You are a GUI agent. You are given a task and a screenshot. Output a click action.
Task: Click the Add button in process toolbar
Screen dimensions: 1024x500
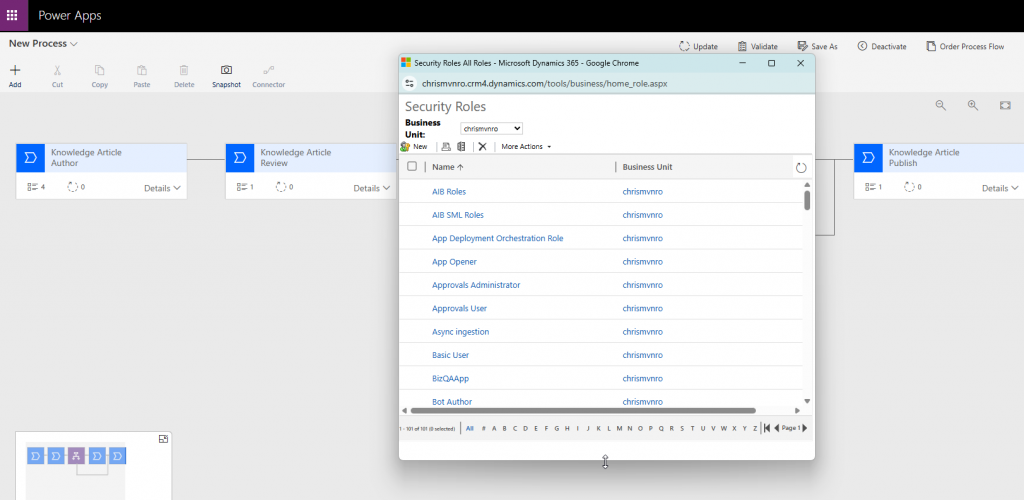click(15, 75)
